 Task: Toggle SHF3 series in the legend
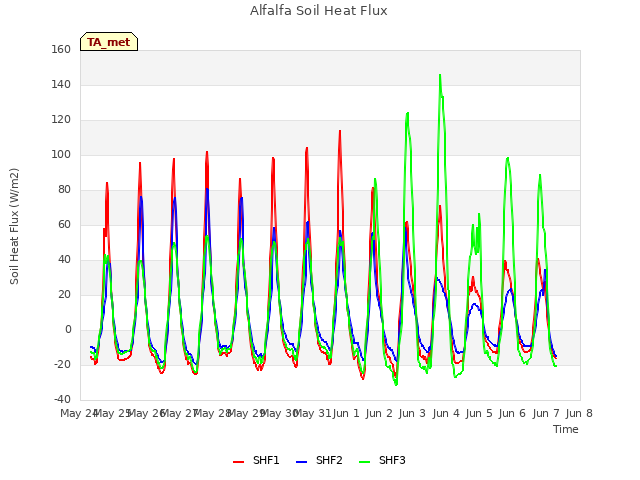pyautogui.click(x=382, y=460)
